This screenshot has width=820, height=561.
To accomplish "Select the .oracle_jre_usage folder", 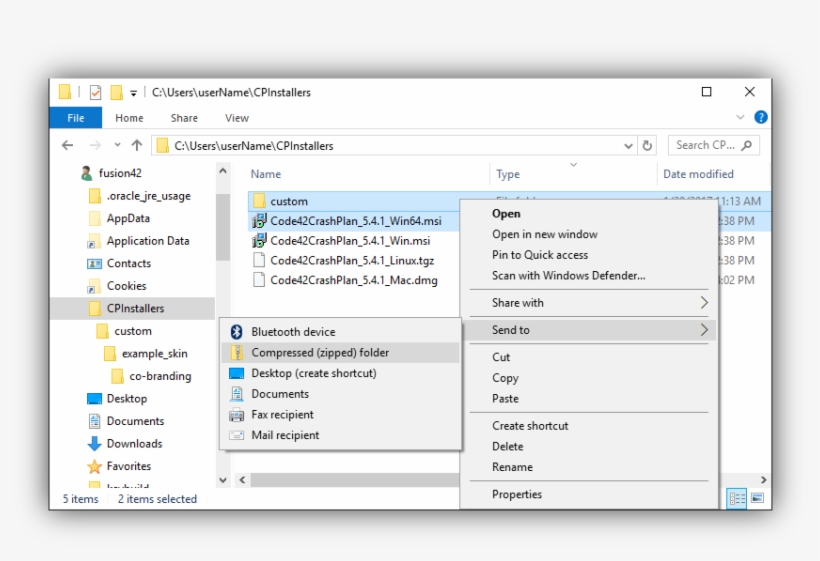I will [x=148, y=196].
